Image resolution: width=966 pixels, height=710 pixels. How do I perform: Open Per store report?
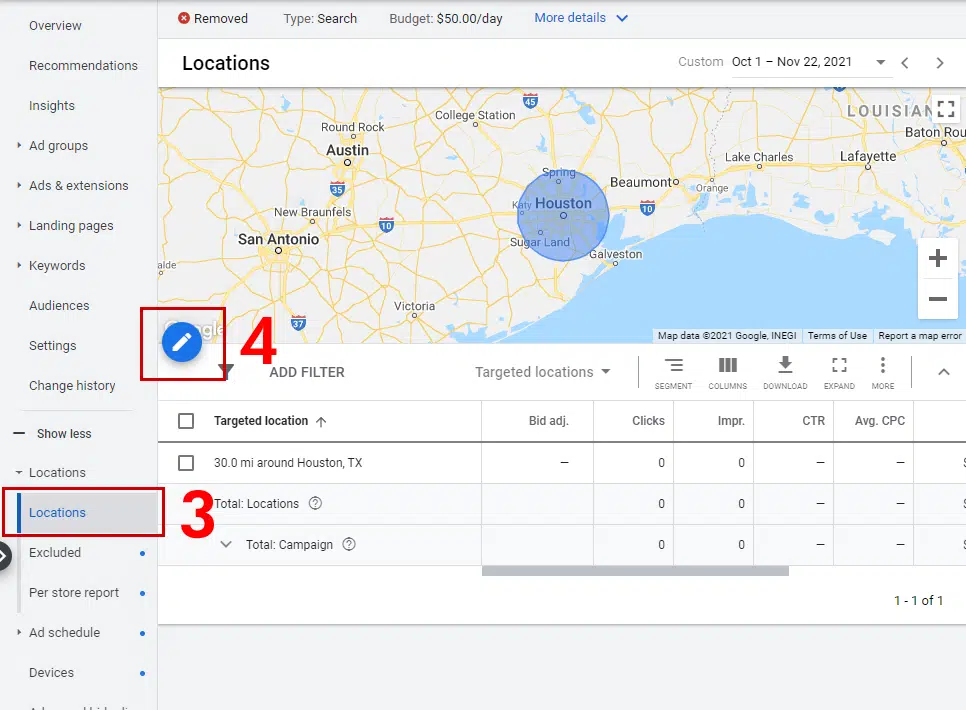coord(74,593)
